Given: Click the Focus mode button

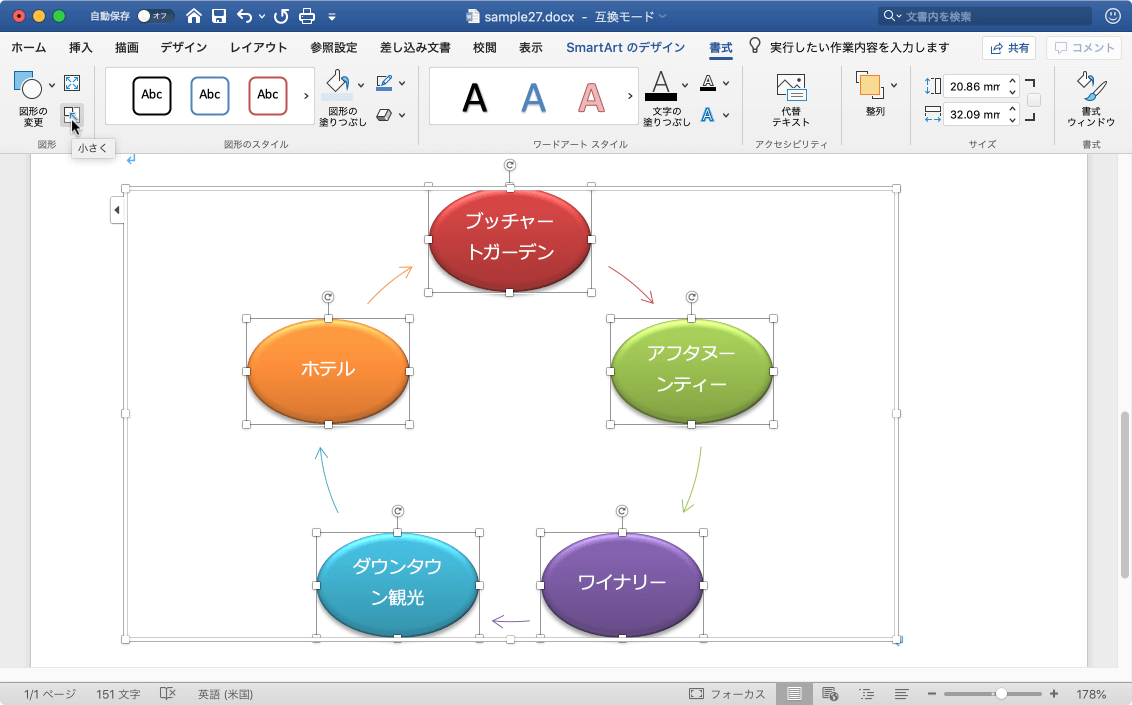Looking at the screenshot, I should 727,694.
